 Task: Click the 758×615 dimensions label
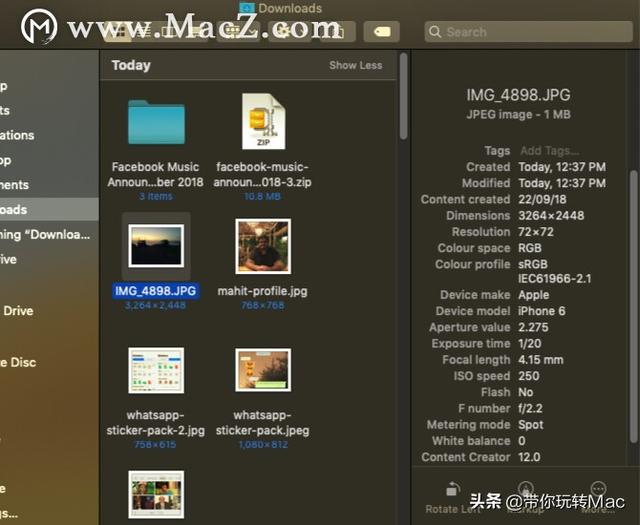(155, 445)
